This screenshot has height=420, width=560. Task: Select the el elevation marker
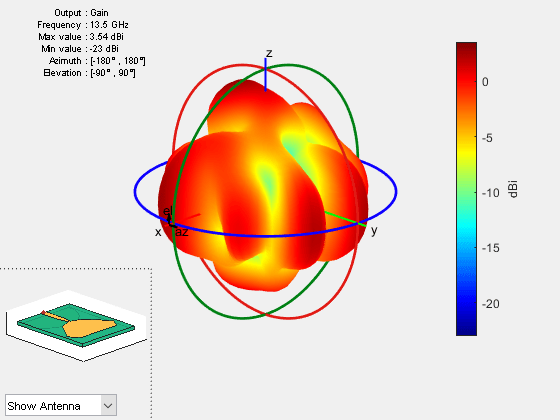tap(168, 211)
